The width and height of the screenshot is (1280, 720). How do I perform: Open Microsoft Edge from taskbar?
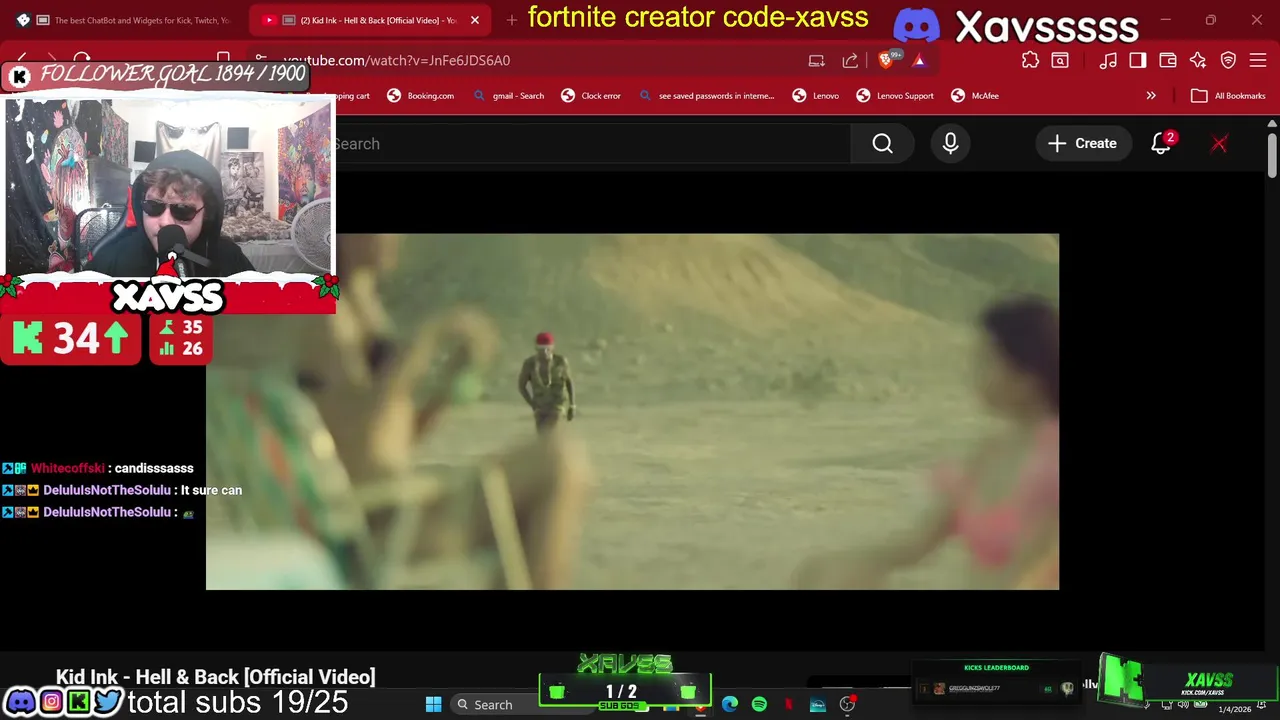tap(730, 705)
